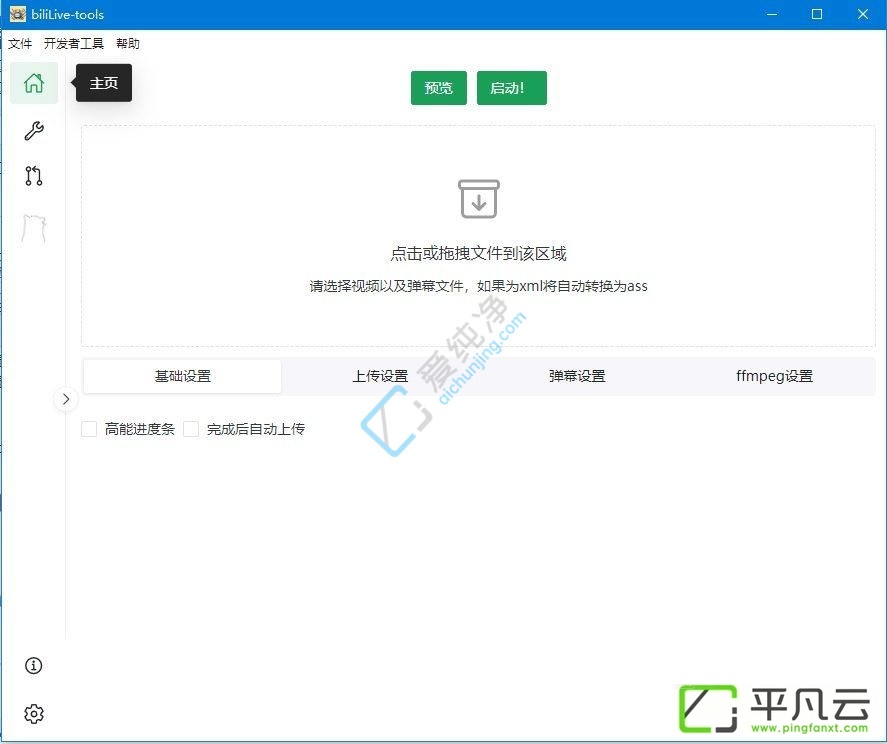
Task: Switch to the 基础设置 tab
Action: point(182,376)
